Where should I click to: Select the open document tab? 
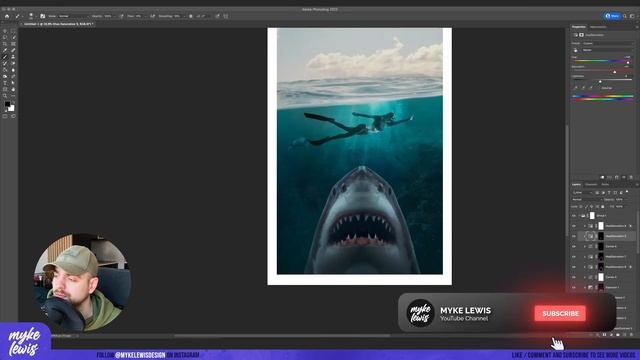coord(58,24)
